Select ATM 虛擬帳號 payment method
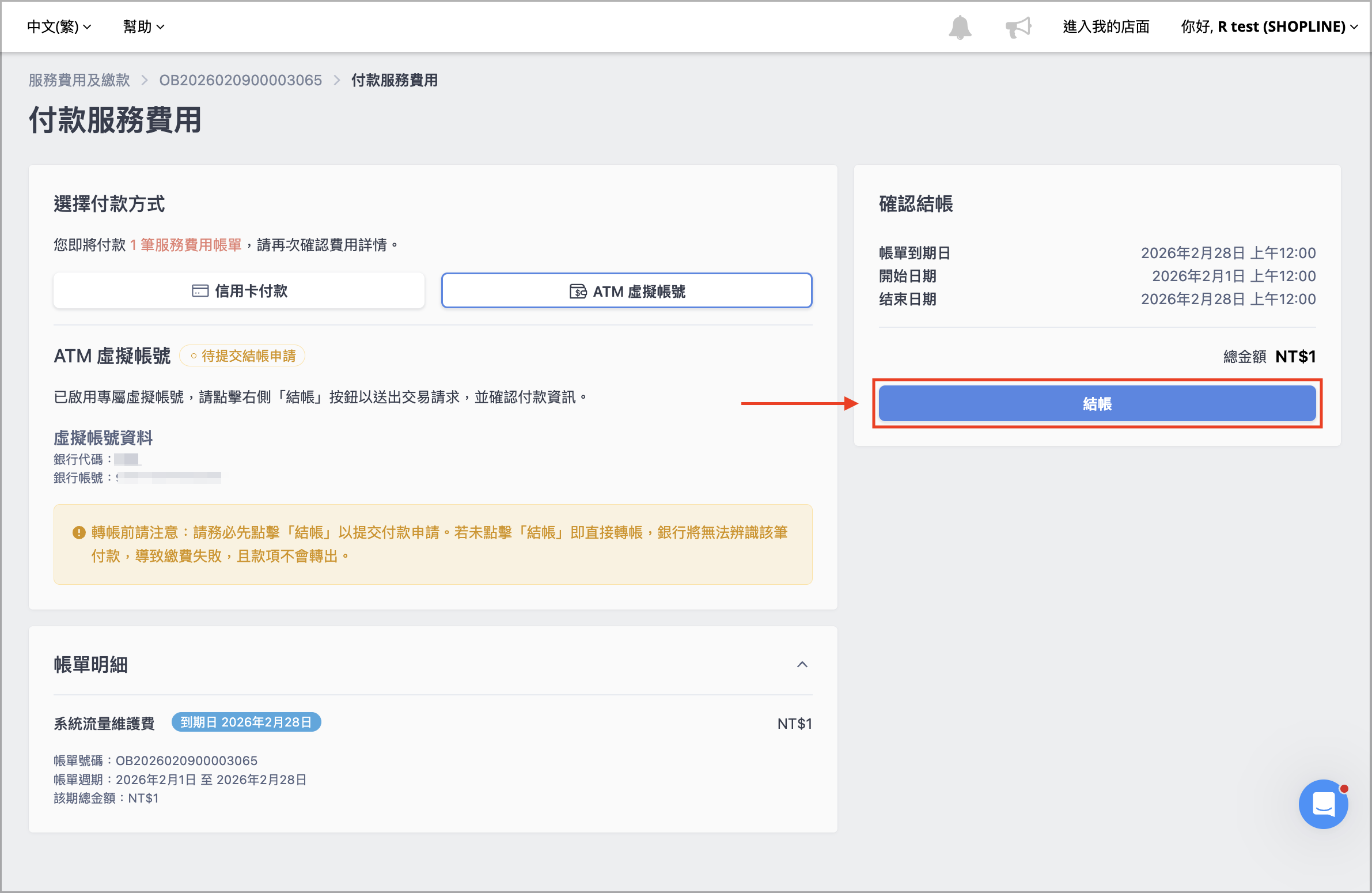 627,291
